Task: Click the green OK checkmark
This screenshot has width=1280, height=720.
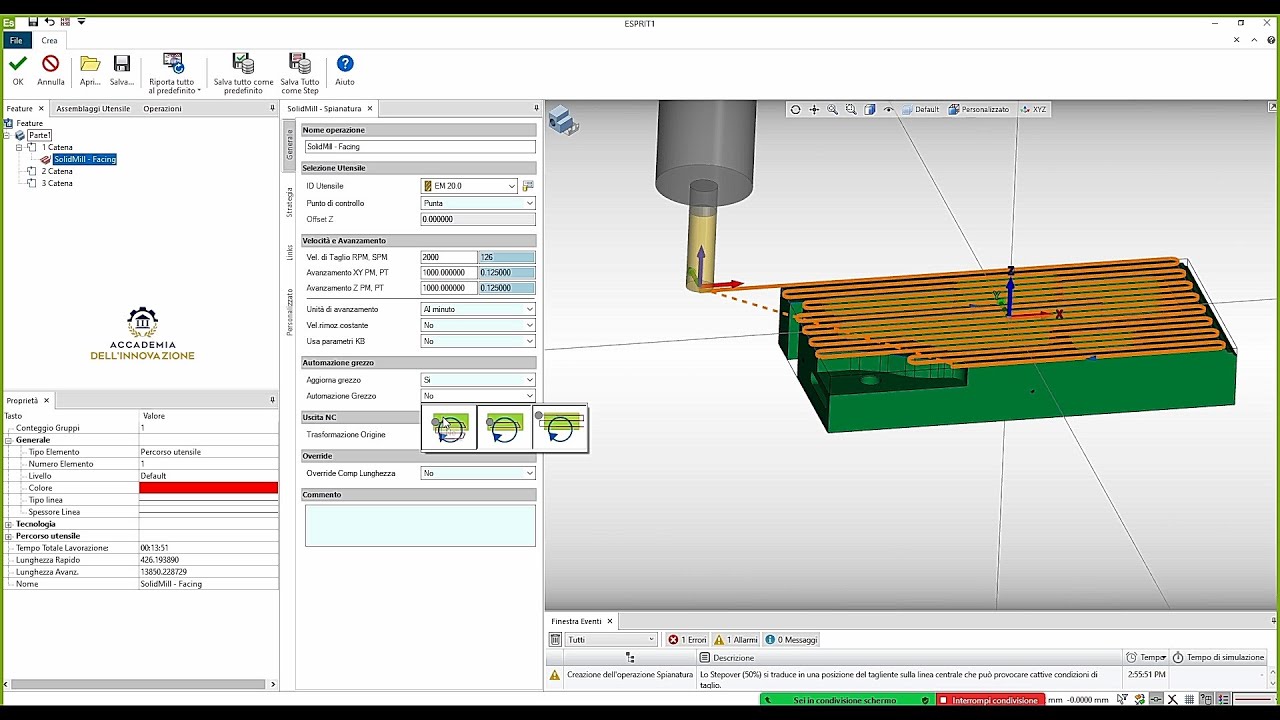Action: pyautogui.click(x=18, y=64)
